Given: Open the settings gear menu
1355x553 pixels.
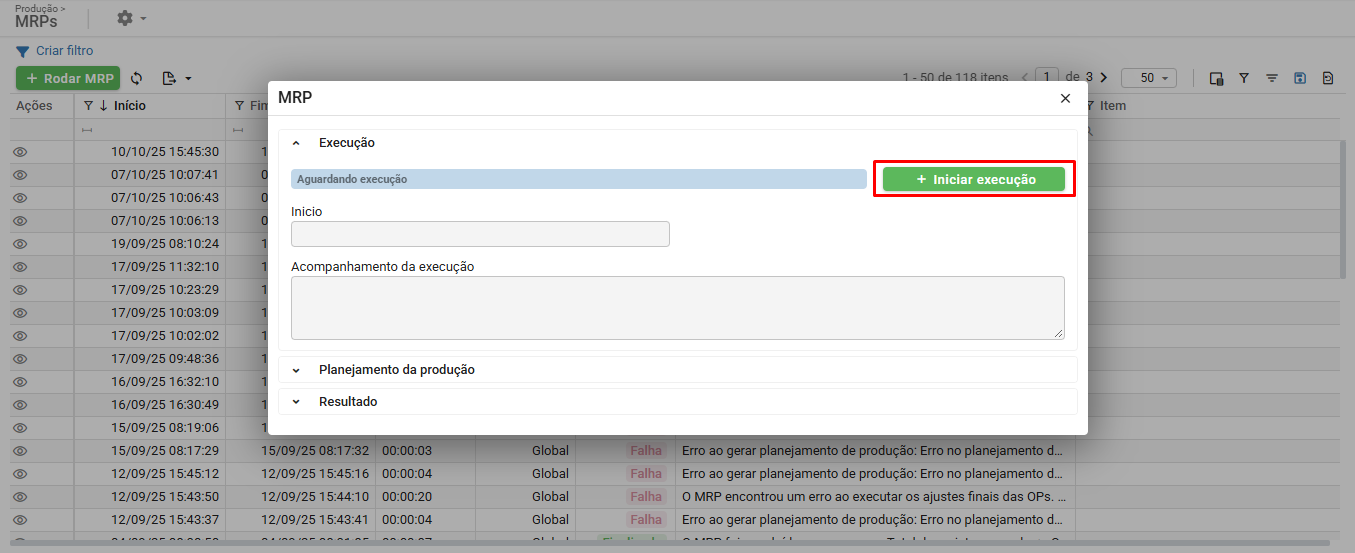Looking at the screenshot, I should (124, 18).
